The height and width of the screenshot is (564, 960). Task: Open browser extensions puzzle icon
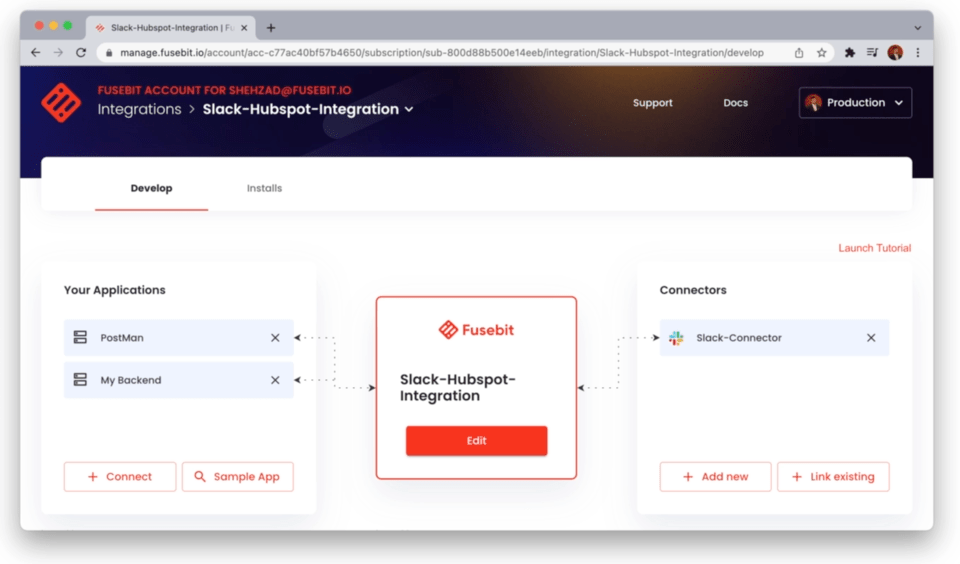tap(850, 53)
